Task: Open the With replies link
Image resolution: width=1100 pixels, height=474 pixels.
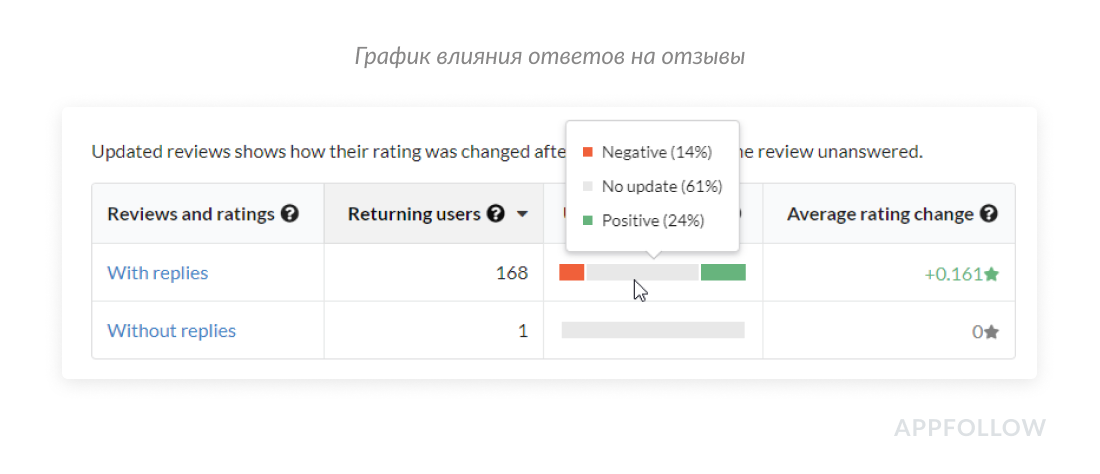Action: 158,273
